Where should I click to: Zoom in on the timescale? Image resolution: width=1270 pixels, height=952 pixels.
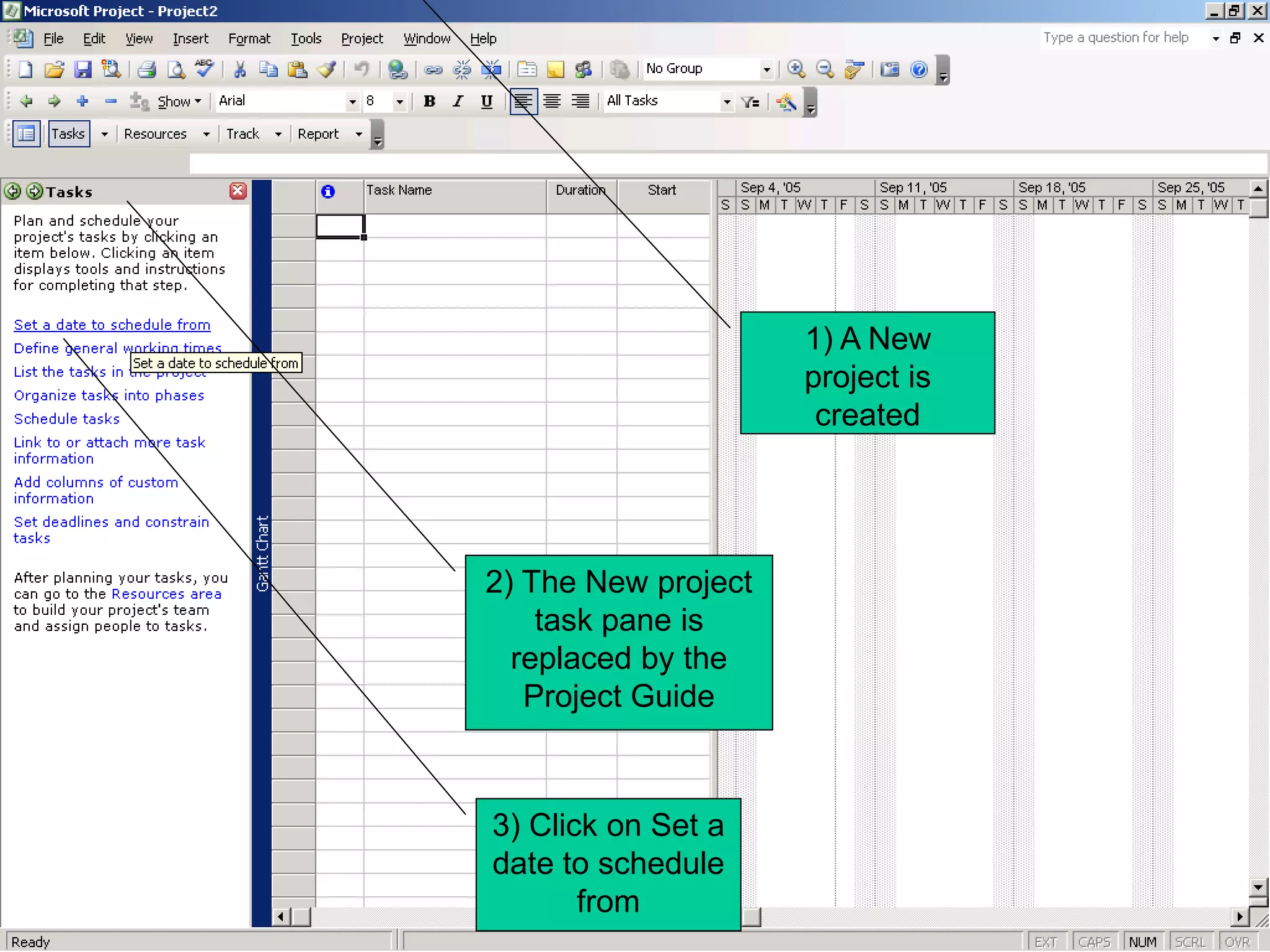tap(796, 69)
